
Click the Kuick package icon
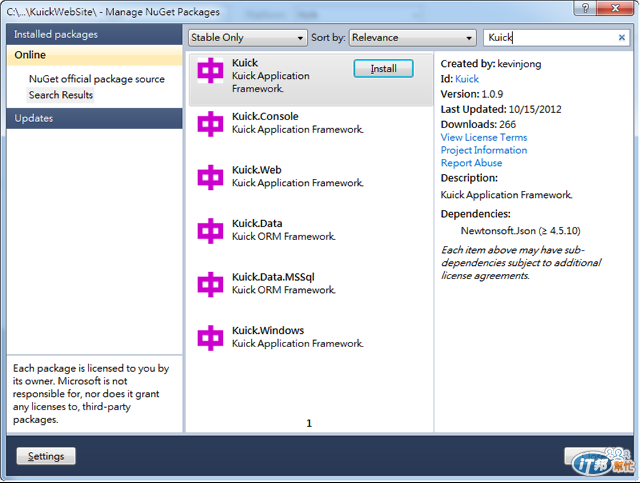(210, 71)
